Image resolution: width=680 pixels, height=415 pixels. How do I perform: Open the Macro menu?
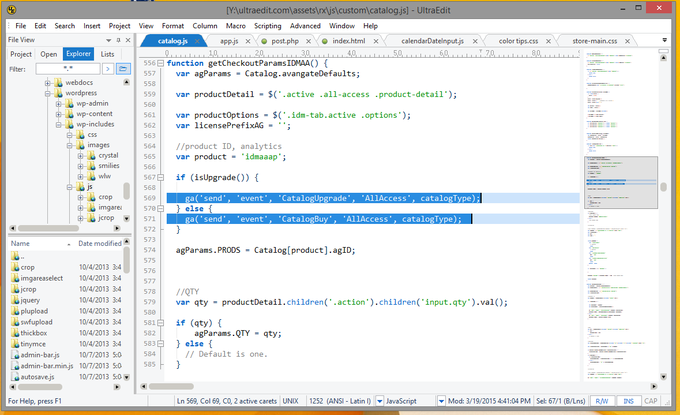click(x=235, y=26)
